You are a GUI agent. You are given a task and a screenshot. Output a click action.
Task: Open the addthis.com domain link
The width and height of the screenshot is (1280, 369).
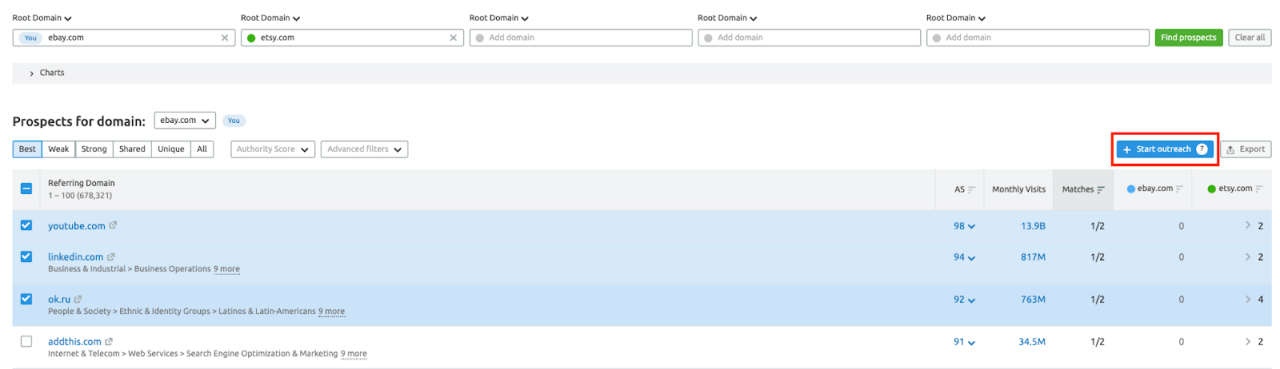[75, 341]
